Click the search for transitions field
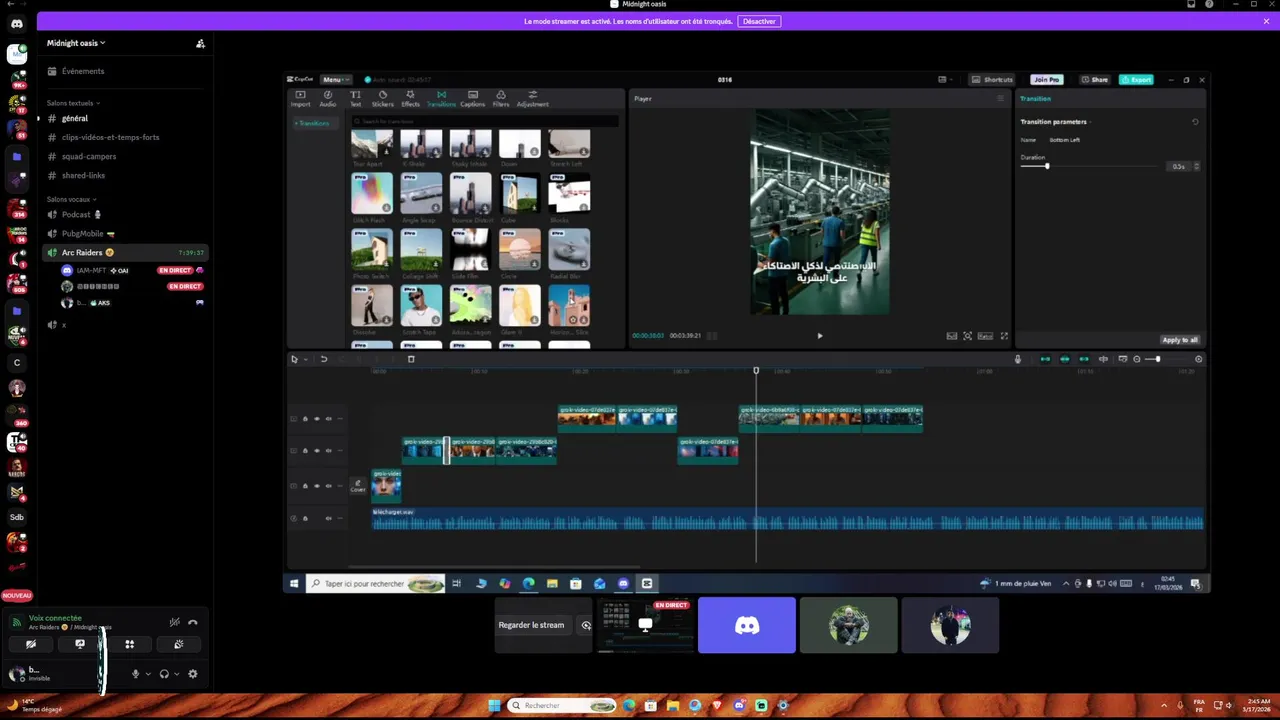 point(484,121)
